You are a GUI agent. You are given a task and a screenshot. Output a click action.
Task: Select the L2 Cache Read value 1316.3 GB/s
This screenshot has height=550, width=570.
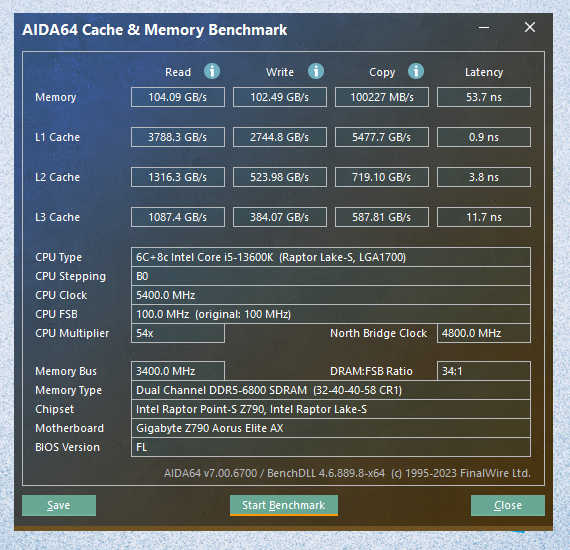tap(178, 177)
